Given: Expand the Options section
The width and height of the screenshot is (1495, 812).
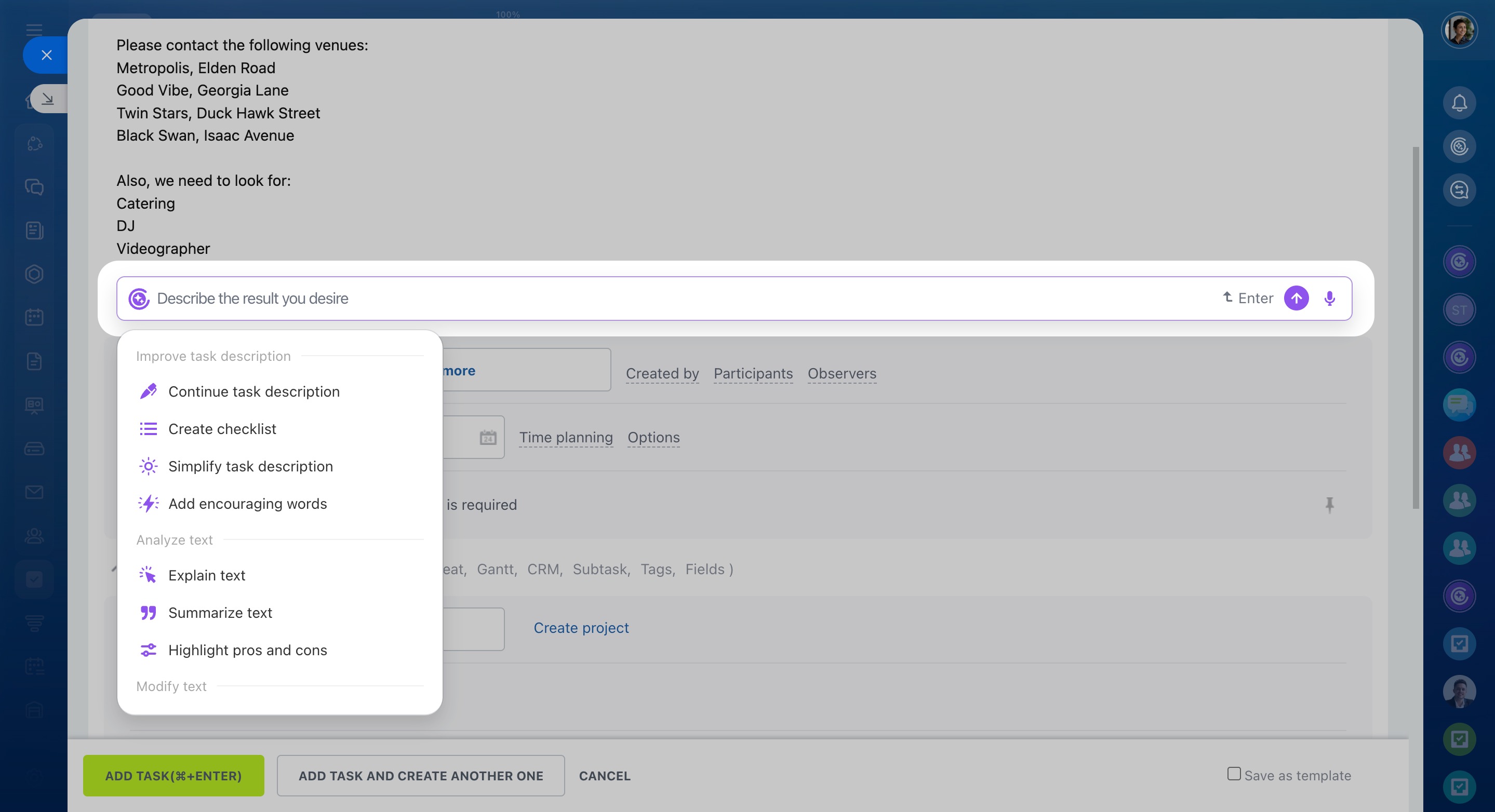Looking at the screenshot, I should pos(653,437).
